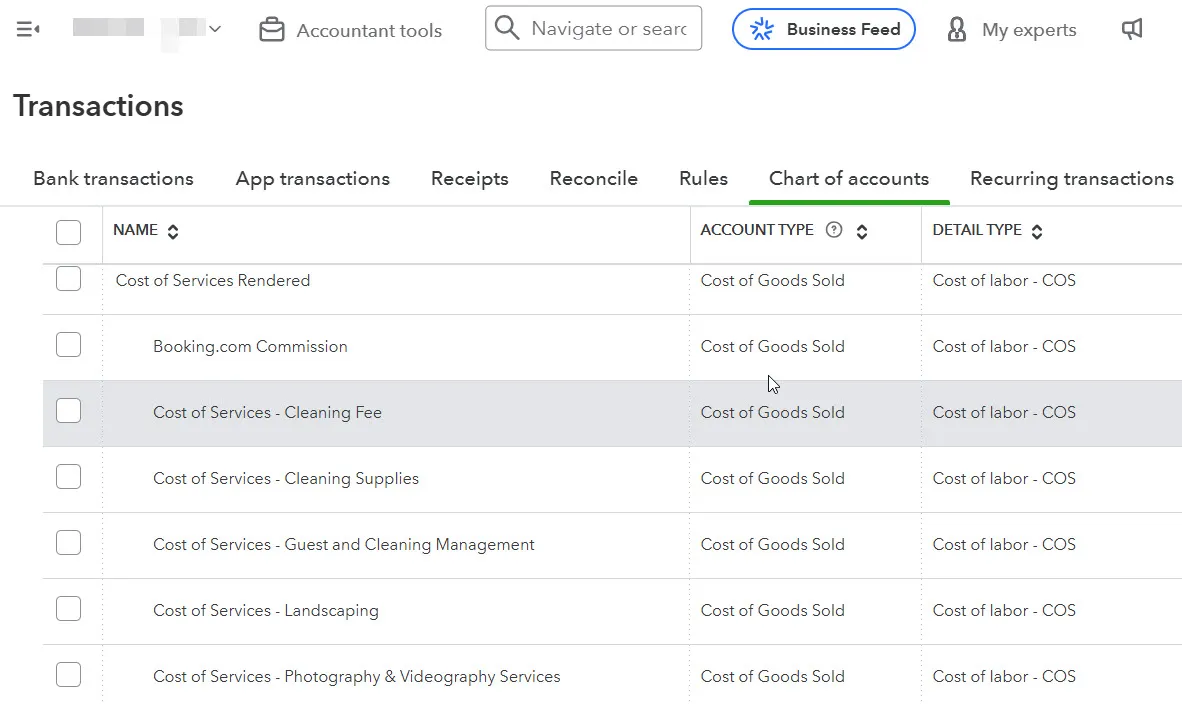This screenshot has width=1182, height=705.
Task: Click the My experts person icon
Action: click(957, 30)
